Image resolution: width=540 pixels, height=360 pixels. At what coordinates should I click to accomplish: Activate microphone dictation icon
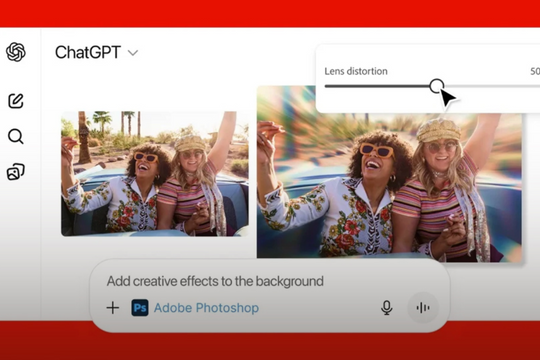click(x=387, y=308)
